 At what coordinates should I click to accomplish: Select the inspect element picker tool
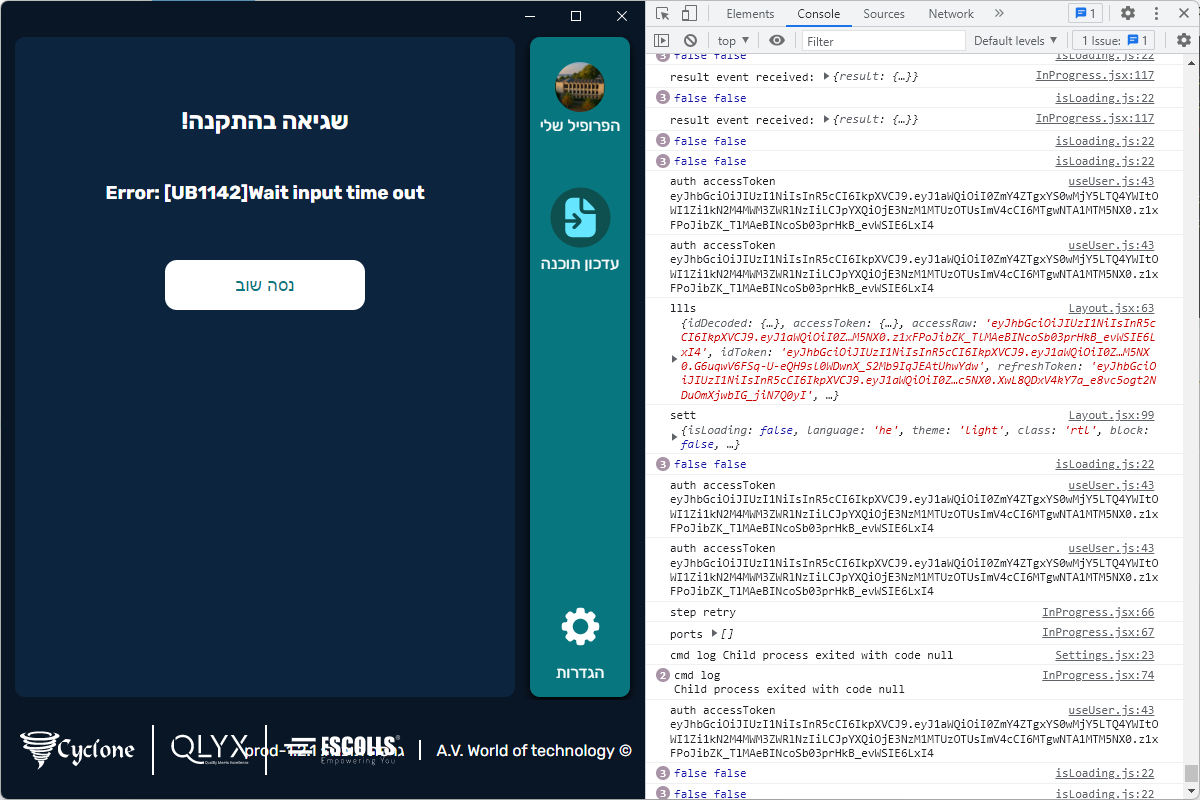click(662, 14)
